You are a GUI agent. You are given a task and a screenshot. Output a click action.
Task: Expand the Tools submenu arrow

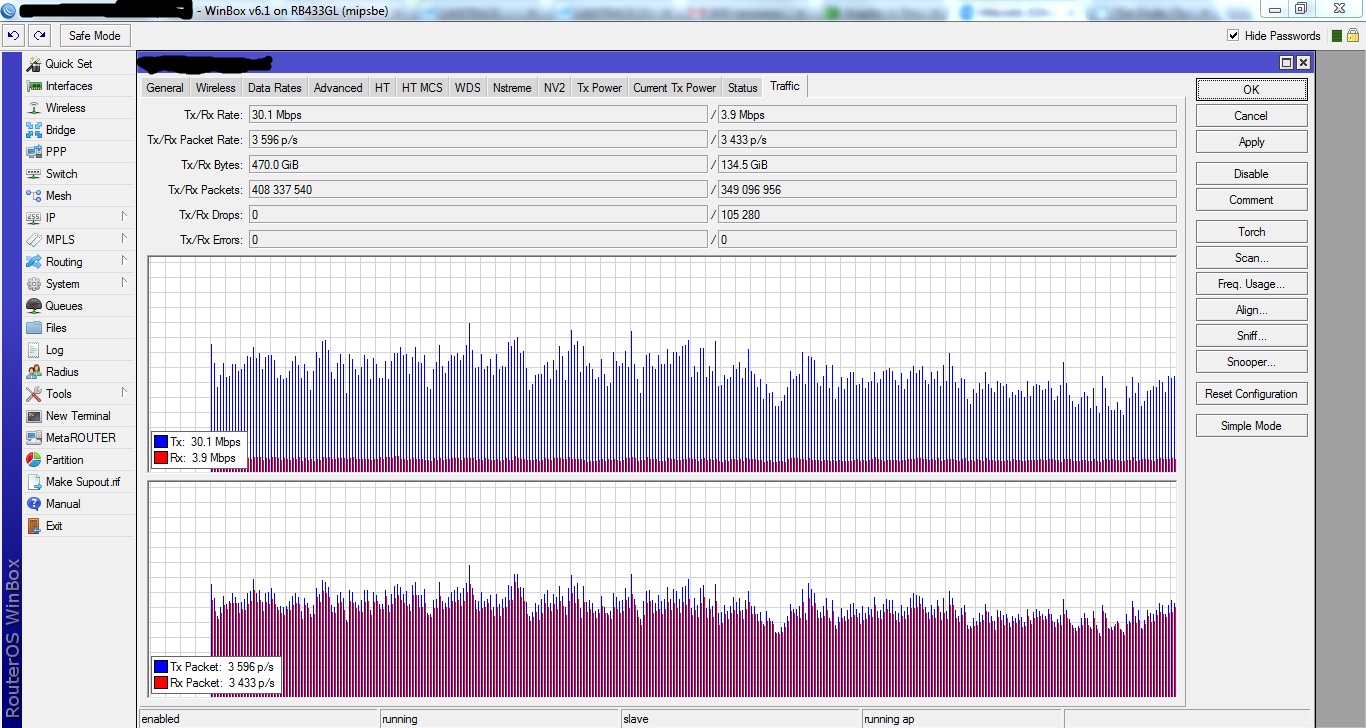124,393
